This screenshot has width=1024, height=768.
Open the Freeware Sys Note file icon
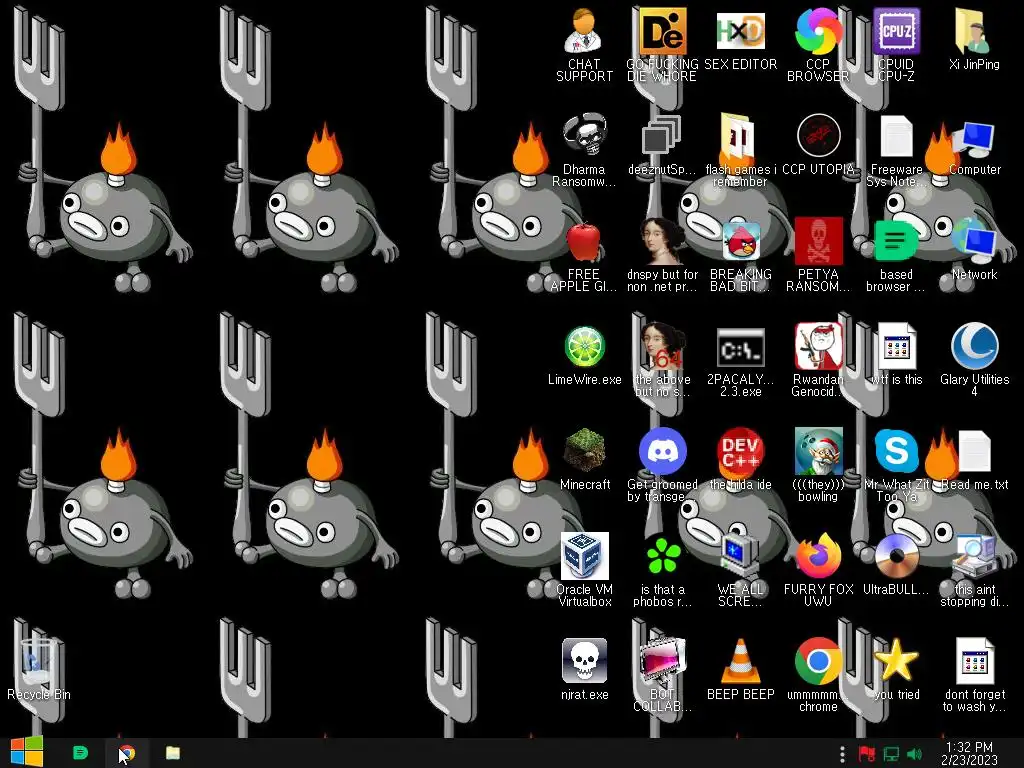pos(896,136)
